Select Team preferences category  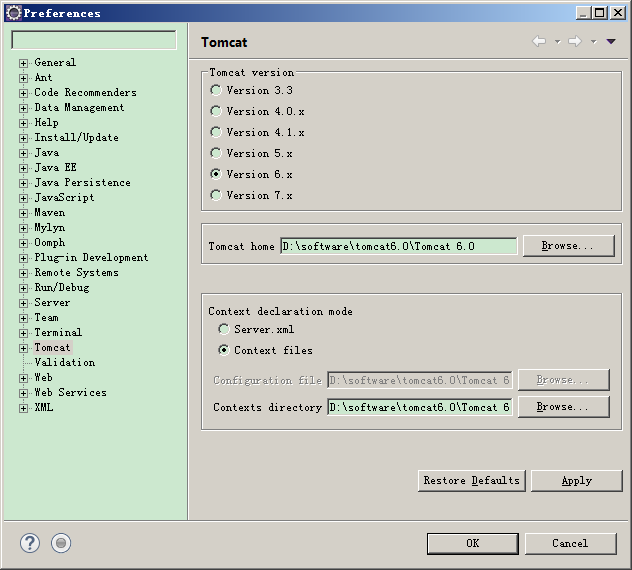point(46,317)
